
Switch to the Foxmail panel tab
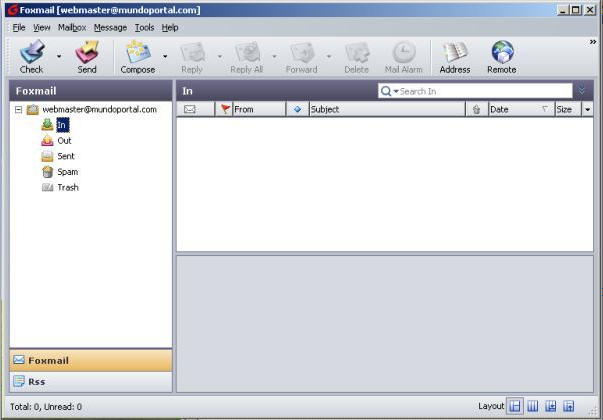pyautogui.click(x=91, y=360)
